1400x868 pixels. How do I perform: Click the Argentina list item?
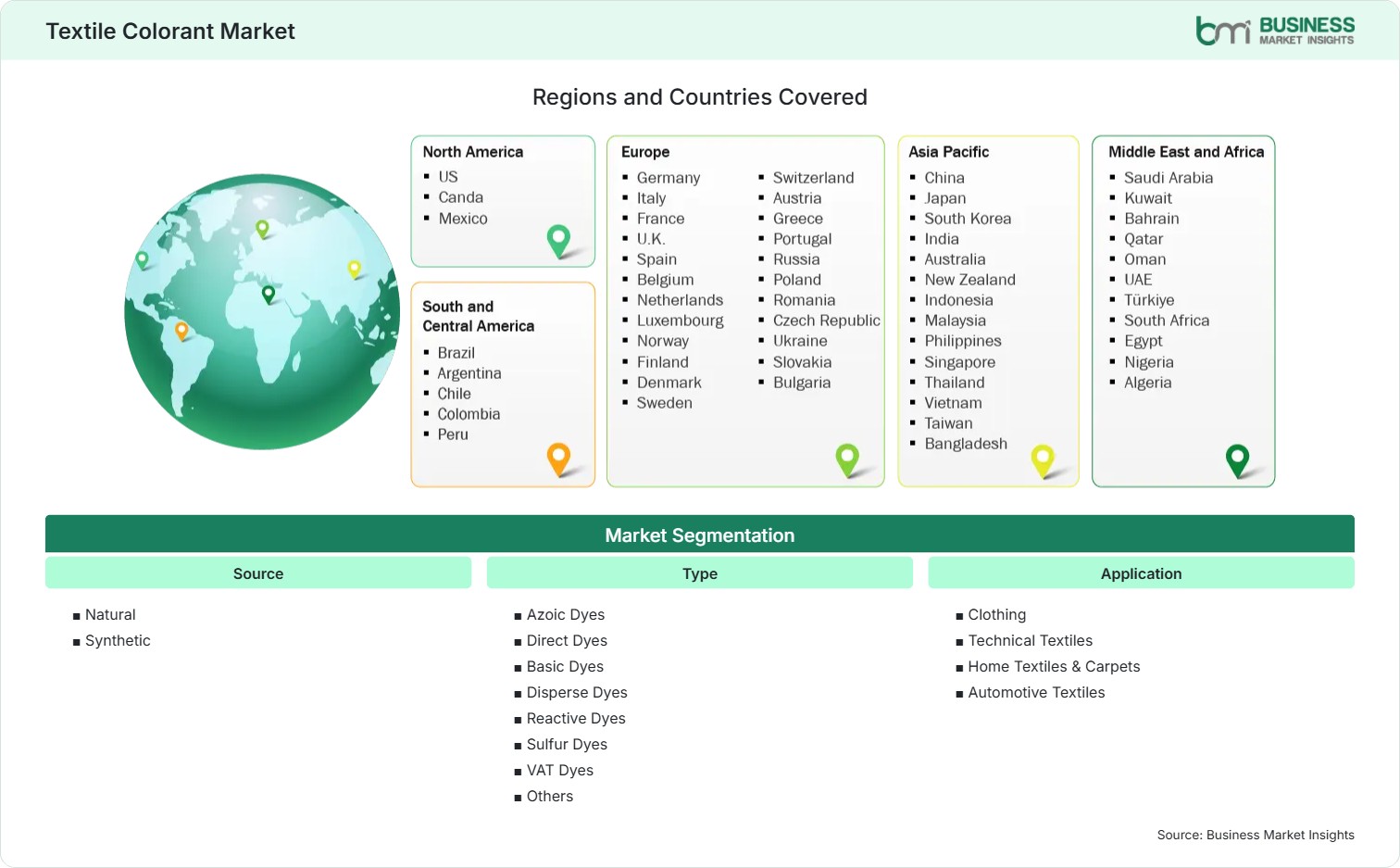click(x=469, y=373)
